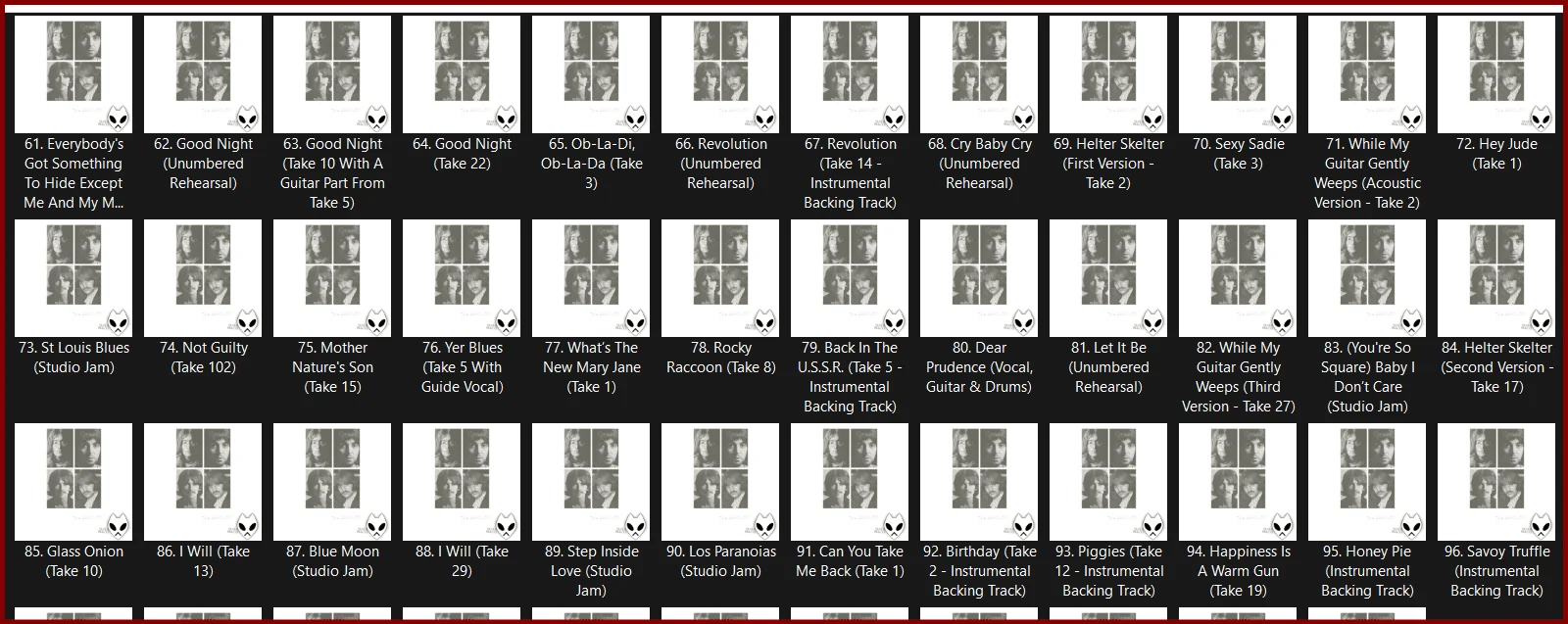This screenshot has height=624, width=1568.
Task: Click the title text "74. Not Guilty (Take 102)"
Action: (x=203, y=358)
